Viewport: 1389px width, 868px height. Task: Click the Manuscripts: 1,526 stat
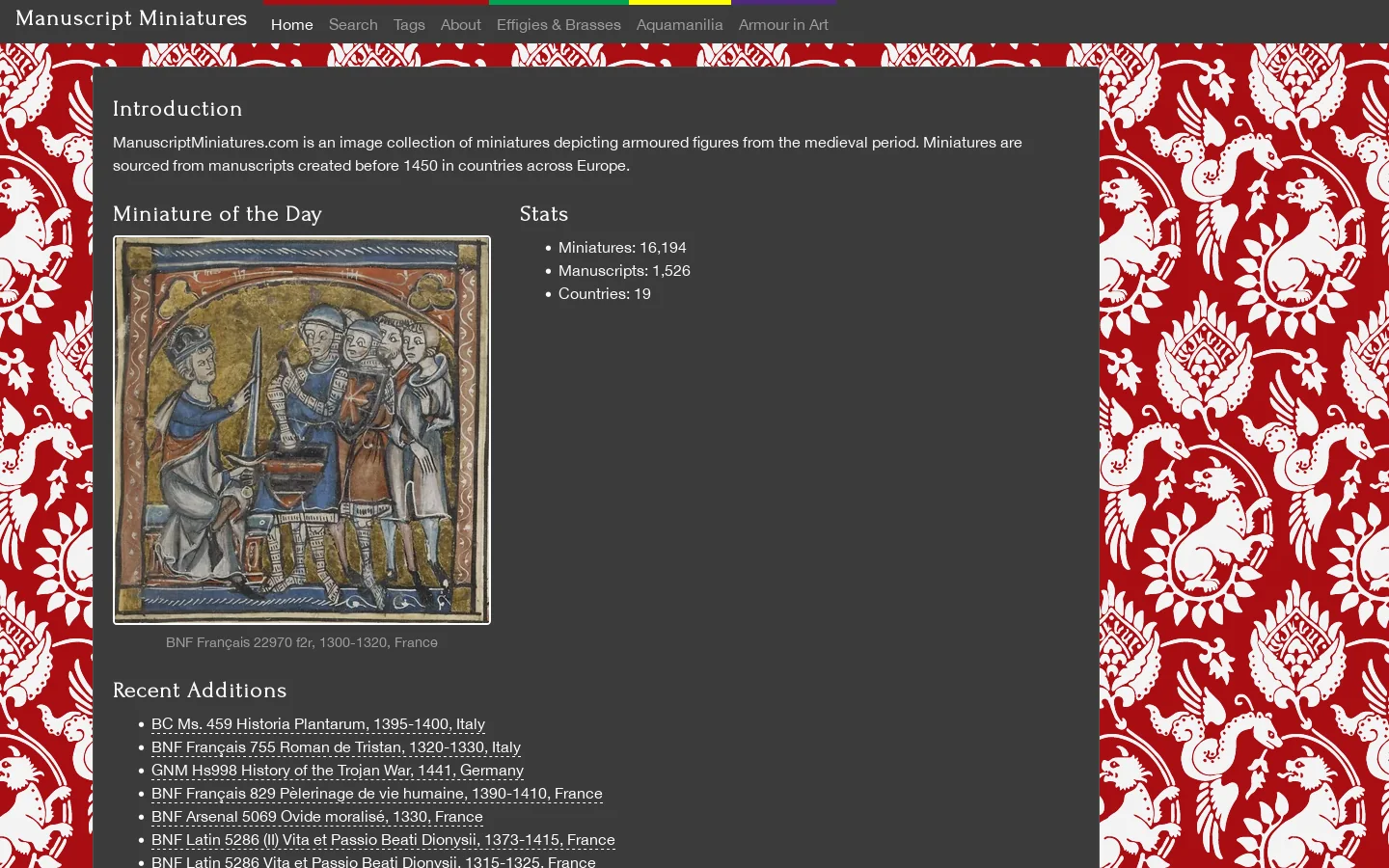pyautogui.click(x=624, y=271)
